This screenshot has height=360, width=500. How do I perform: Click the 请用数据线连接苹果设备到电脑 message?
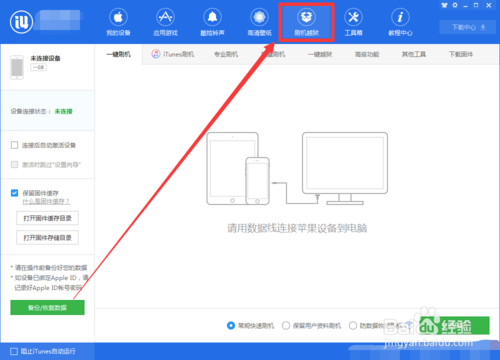click(x=297, y=228)
